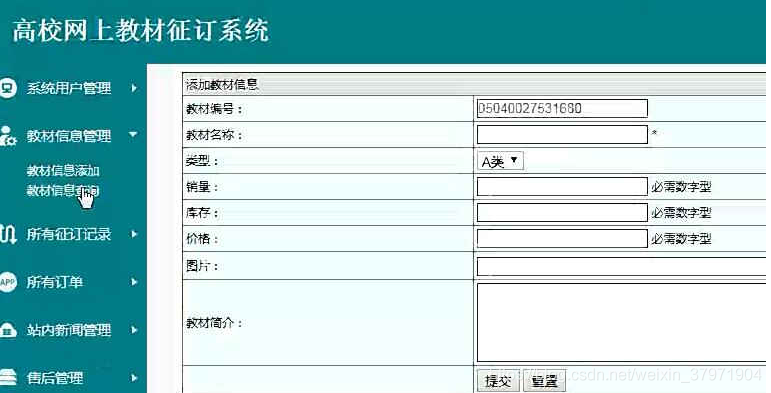Click the 库存 input field
This screenshot has width=771, height=393.
562,212
